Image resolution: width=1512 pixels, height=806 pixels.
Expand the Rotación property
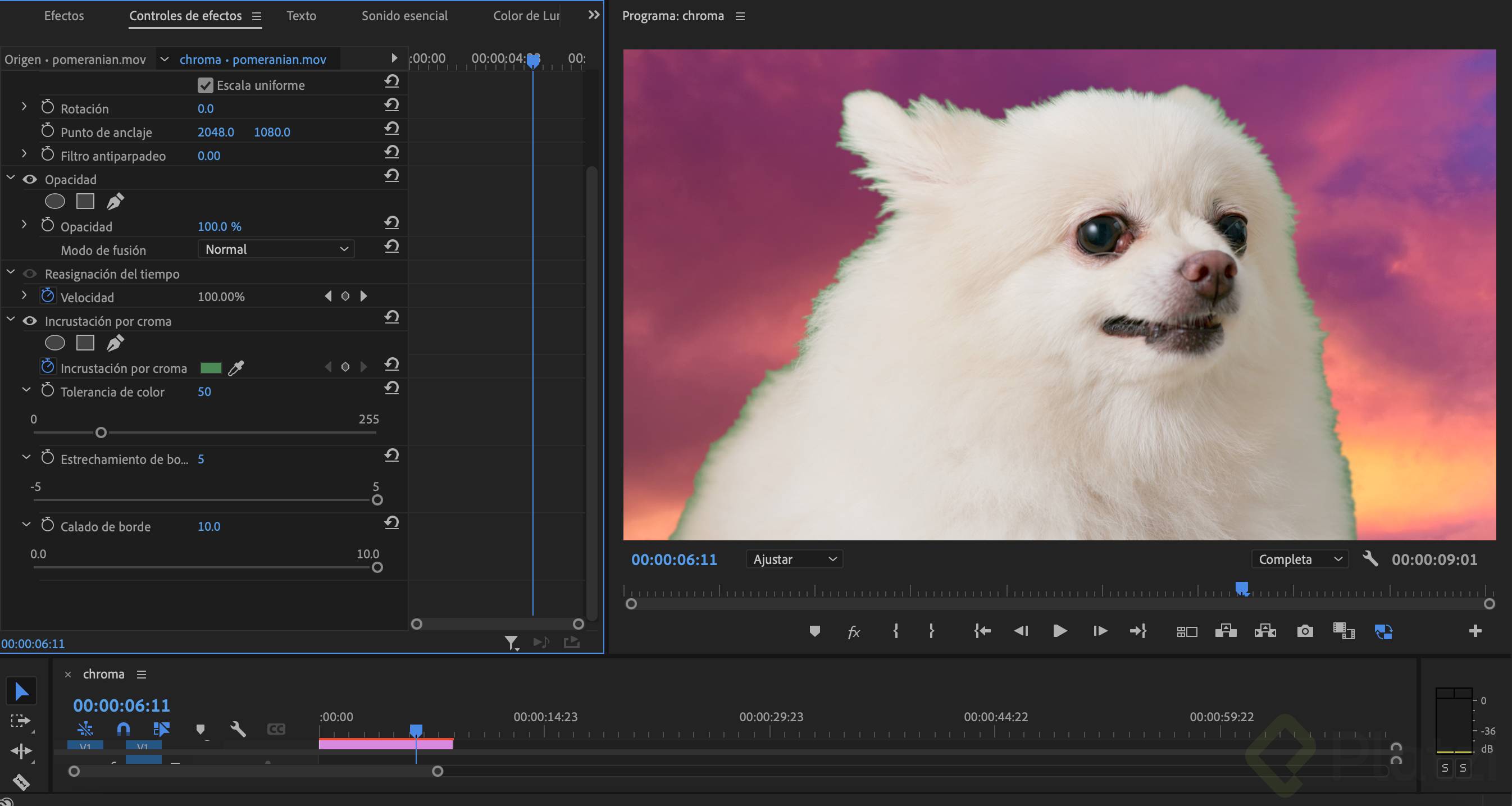(x=24, y=107)
